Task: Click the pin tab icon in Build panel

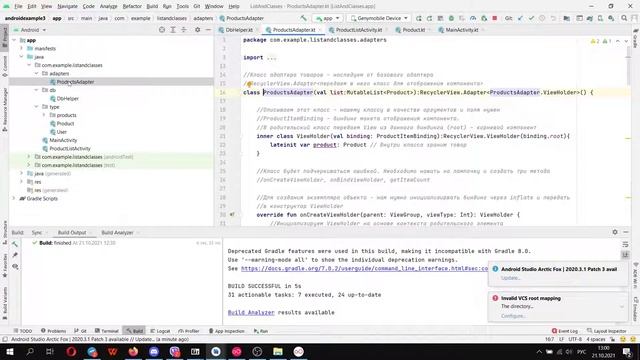Action: (15, 255)
